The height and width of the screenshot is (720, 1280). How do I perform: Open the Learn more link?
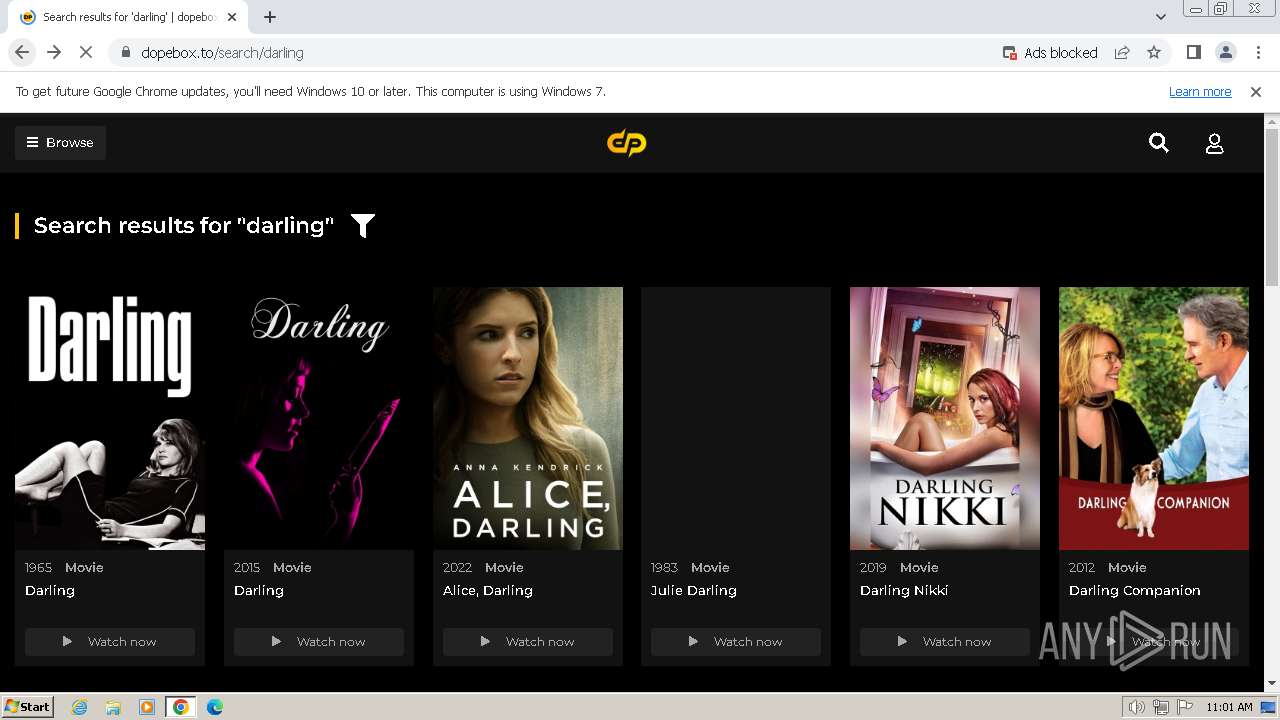click(1200, 91)
